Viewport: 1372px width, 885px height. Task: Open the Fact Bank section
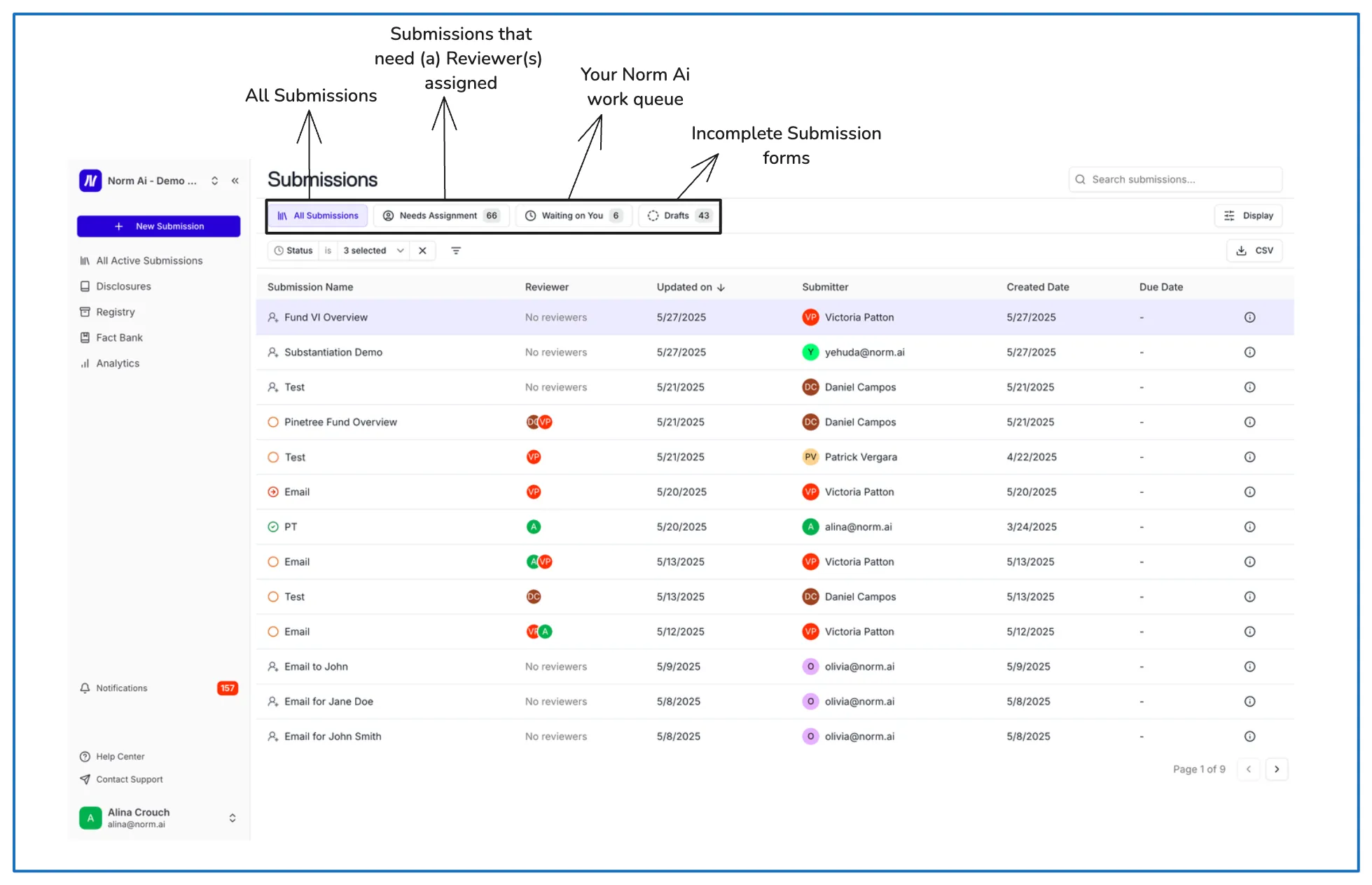point(111,337)
